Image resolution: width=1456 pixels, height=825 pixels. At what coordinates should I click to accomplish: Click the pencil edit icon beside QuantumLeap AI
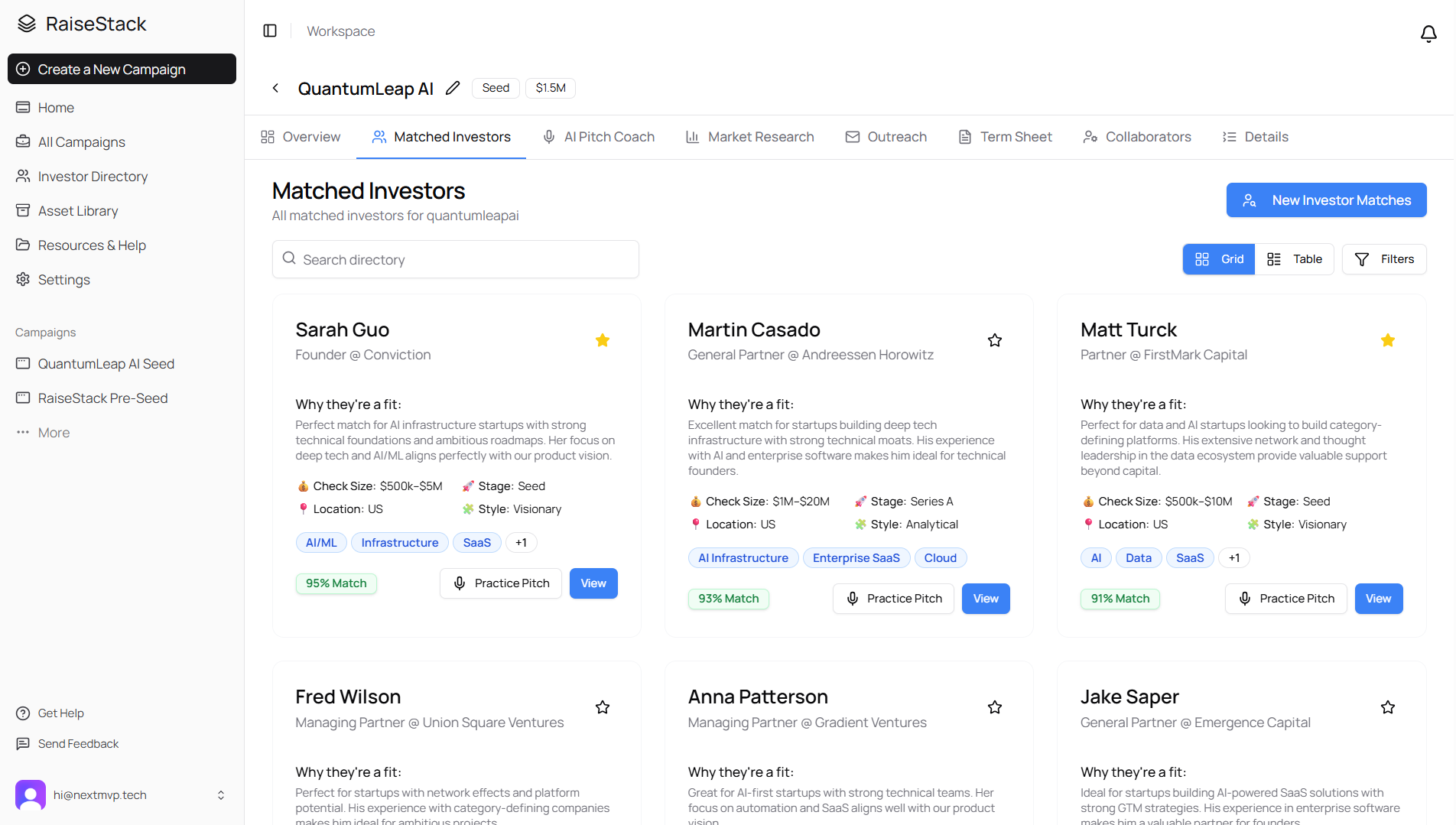(x=453, y=88)
